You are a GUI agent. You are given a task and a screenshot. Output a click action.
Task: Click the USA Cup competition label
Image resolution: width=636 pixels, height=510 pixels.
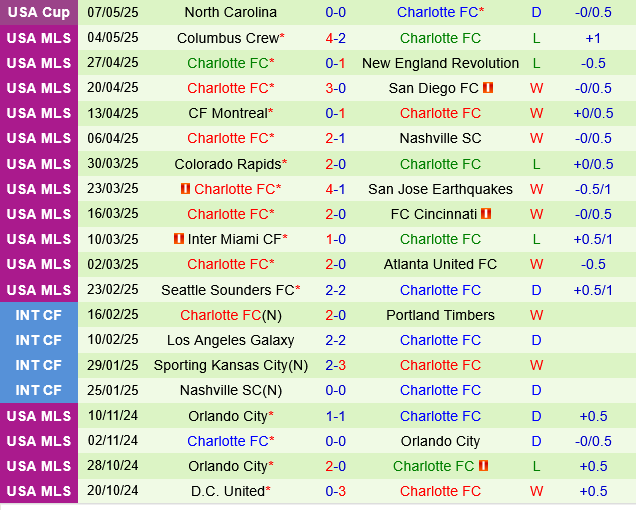(39, 12)
